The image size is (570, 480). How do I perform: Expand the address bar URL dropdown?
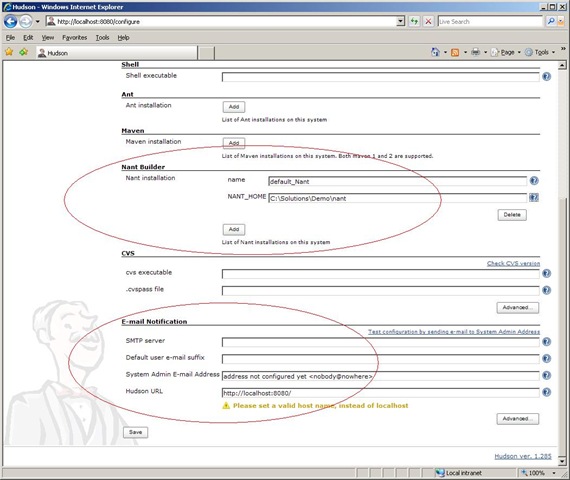click(400, 21)
